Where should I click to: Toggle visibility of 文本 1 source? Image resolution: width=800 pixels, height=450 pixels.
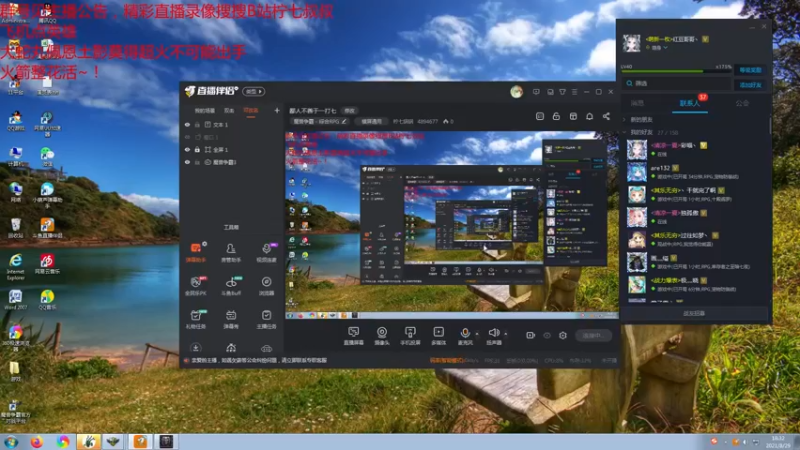coord(187,124)
